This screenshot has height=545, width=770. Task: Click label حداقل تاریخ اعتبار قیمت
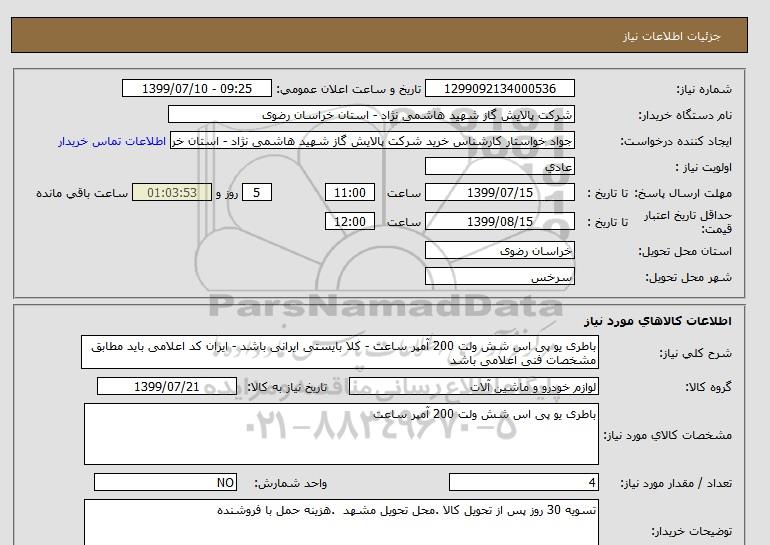click(688, 222)
